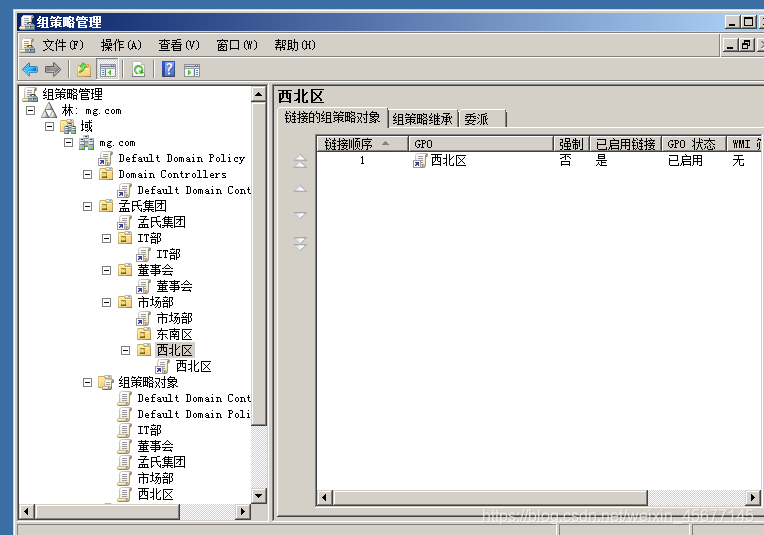Select the mg.com domain icon
The height and width of the screenshot is (535, 764).
pos(87,143)
